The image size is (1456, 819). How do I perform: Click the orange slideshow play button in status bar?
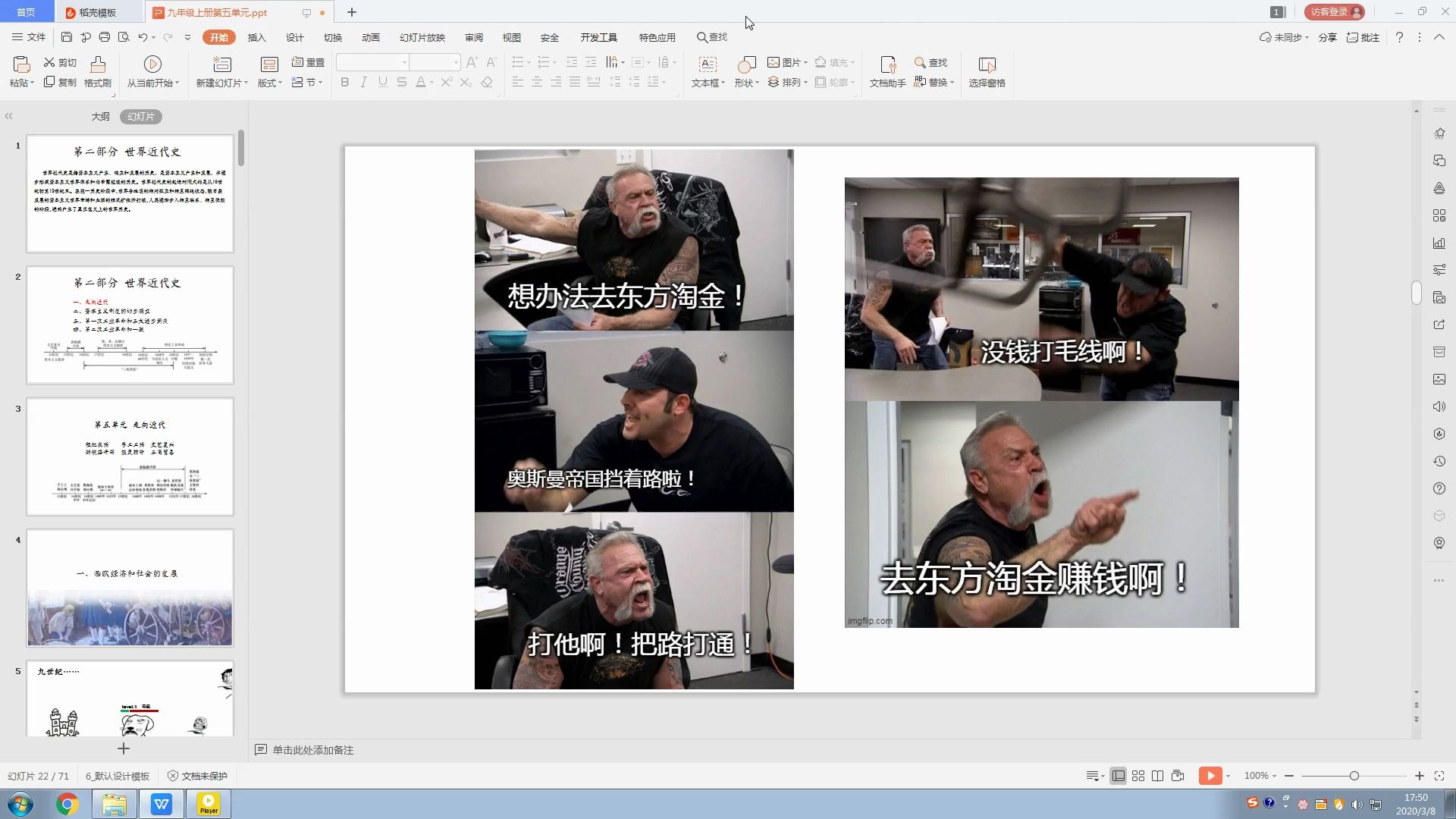[x=1210, y=776]
